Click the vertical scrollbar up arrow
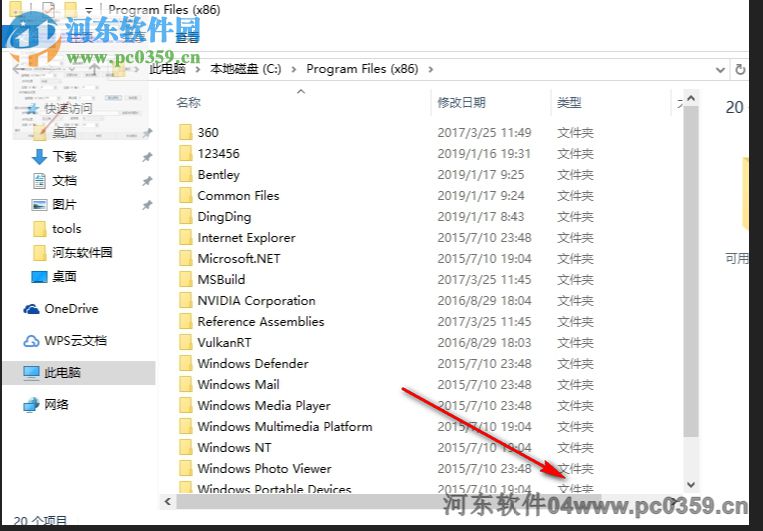Screen dimensions: 763x531 (x=691, y=98)
